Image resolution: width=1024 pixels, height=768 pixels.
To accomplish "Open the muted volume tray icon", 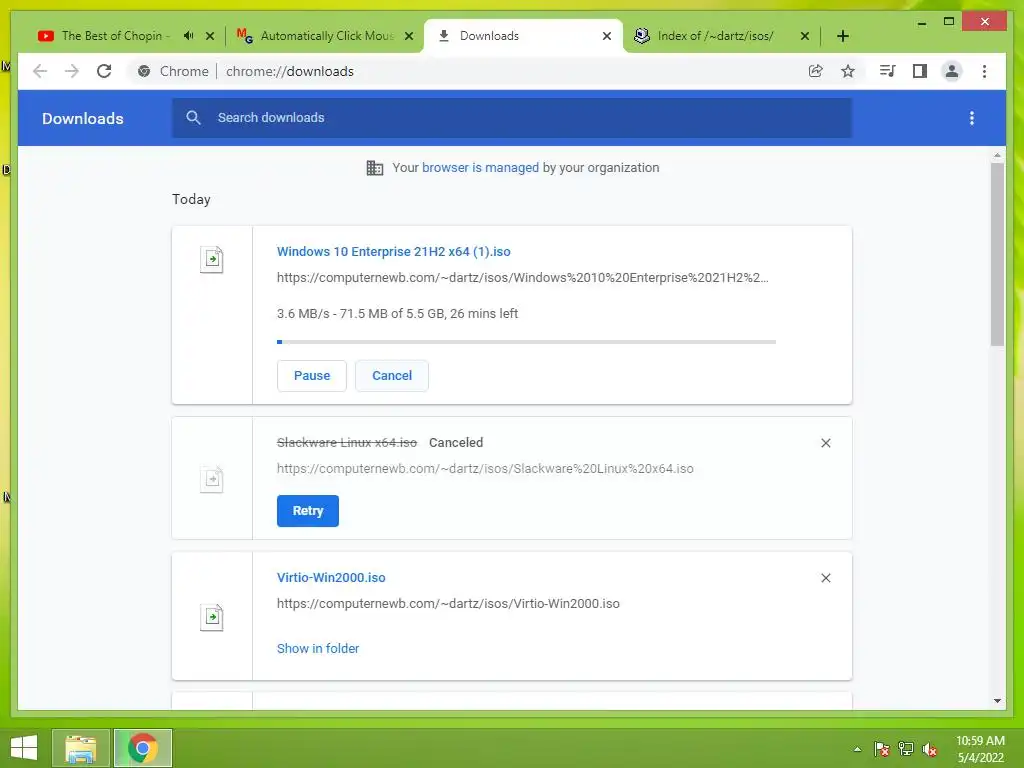I will pos(930,749).
